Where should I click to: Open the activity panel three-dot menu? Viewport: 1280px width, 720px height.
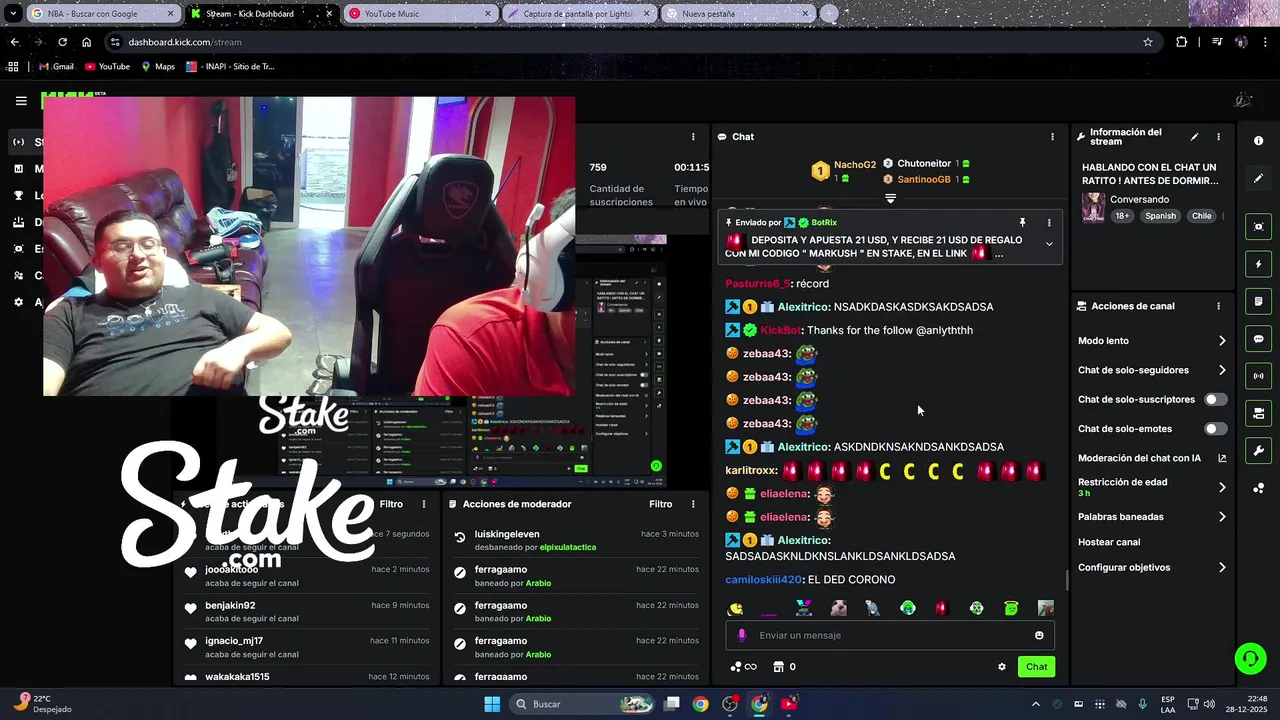pyautogui.click(x=424, y=504)
